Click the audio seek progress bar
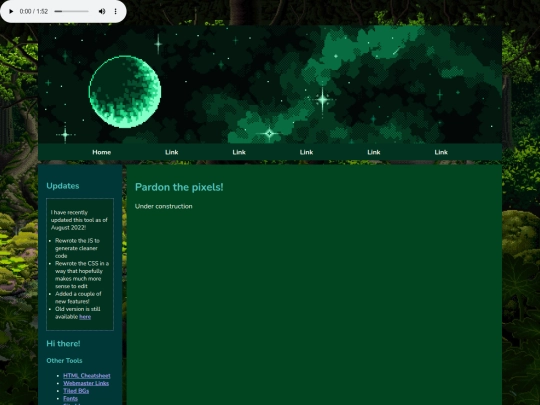540x405 pixels. 72,11
